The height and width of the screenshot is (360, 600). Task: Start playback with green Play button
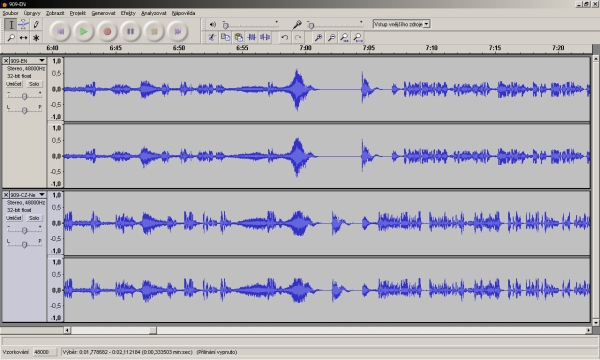pos(83,31)
